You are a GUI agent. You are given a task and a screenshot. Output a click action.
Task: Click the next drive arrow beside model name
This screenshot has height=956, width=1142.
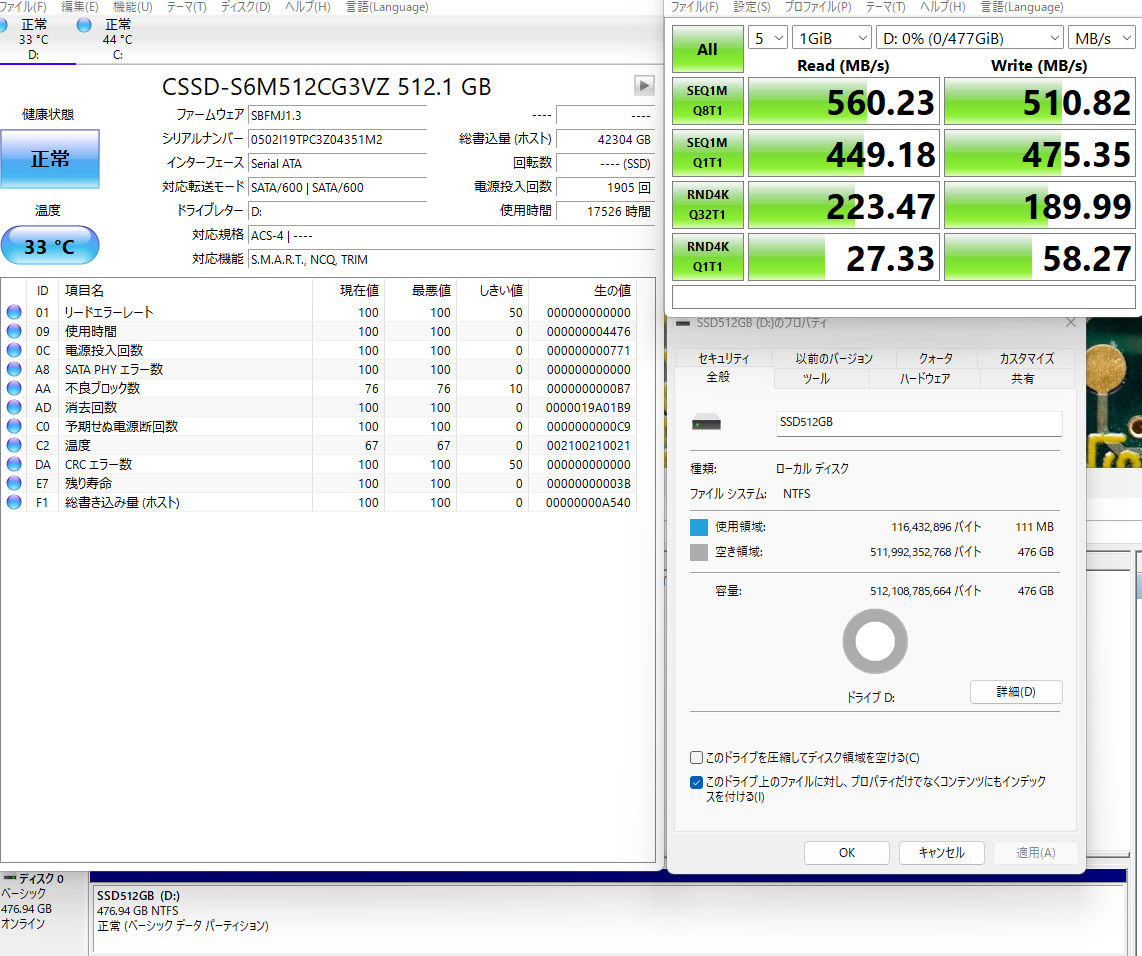click(644, 86)
